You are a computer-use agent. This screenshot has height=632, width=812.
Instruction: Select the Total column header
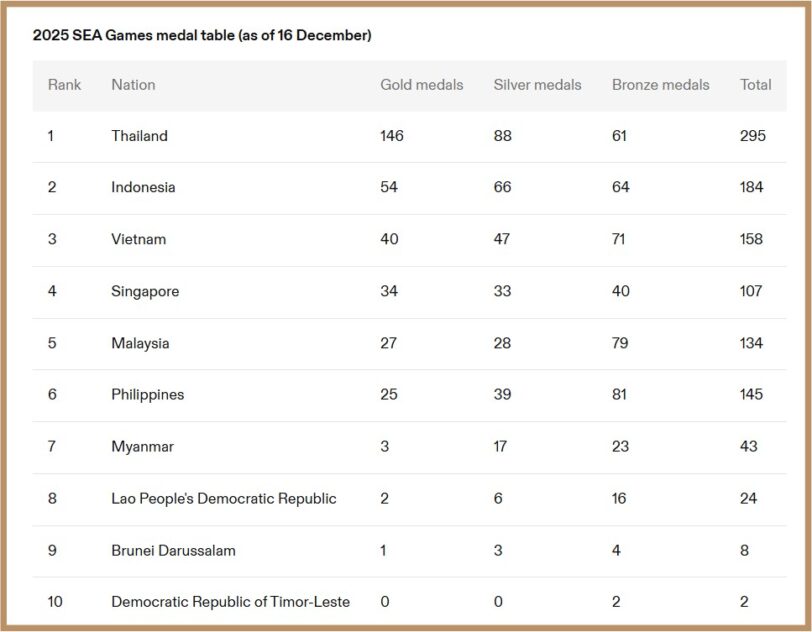755,85
